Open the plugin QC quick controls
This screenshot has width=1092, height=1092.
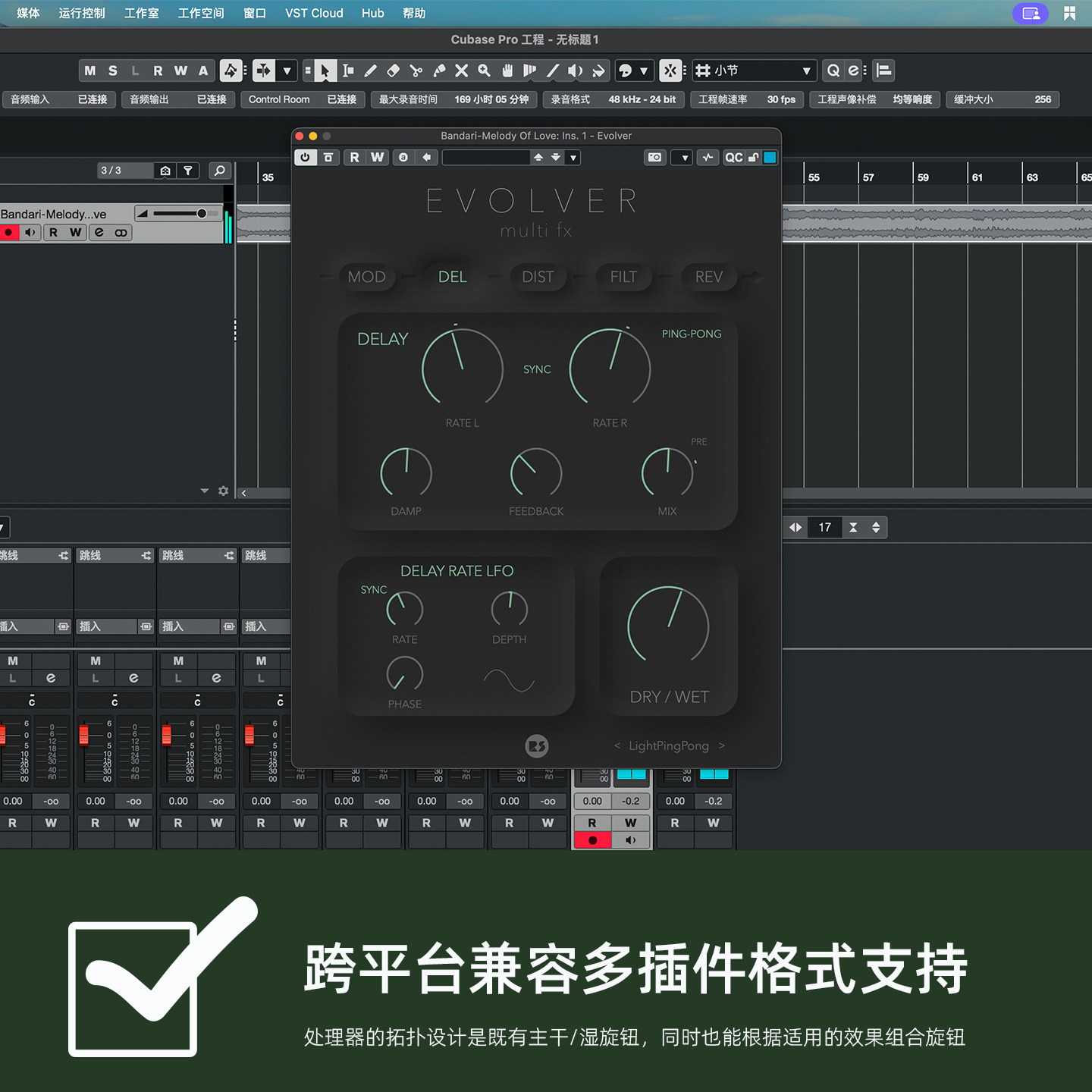pos(733,157)
